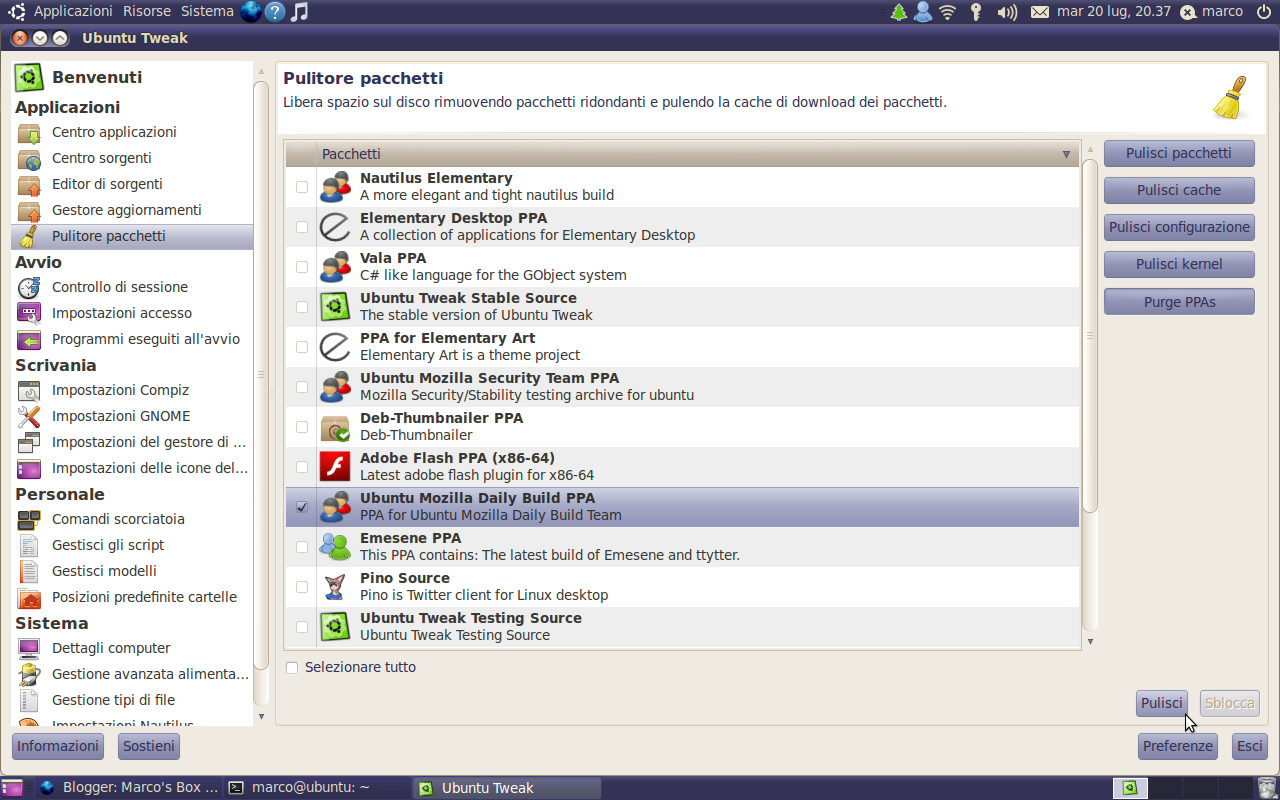Click the Pulitore pacchetti broom icon in sidebar
The image size is (1280, 800).
tap(30, 236)
